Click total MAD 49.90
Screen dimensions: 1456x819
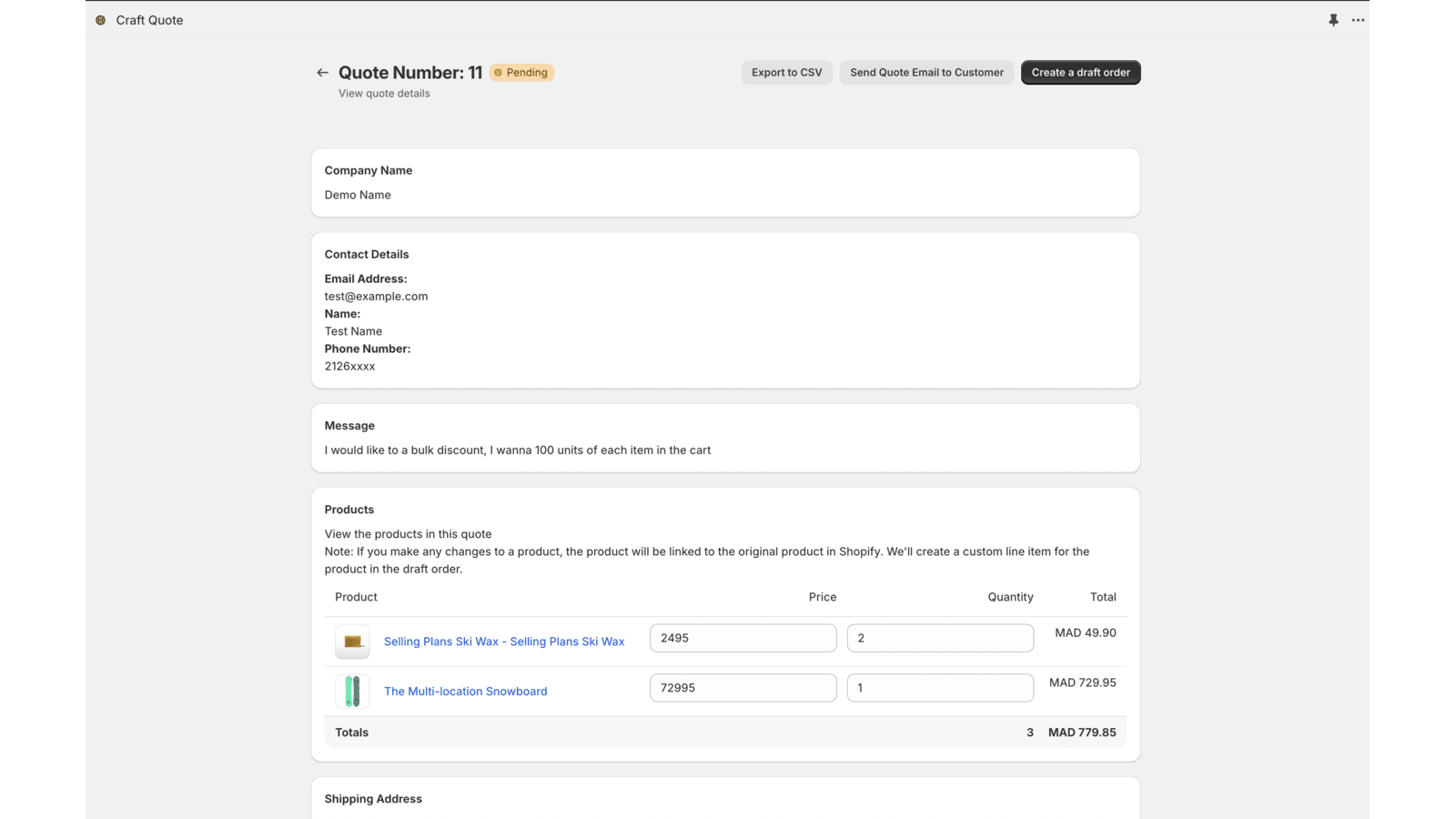point(1085,633)
